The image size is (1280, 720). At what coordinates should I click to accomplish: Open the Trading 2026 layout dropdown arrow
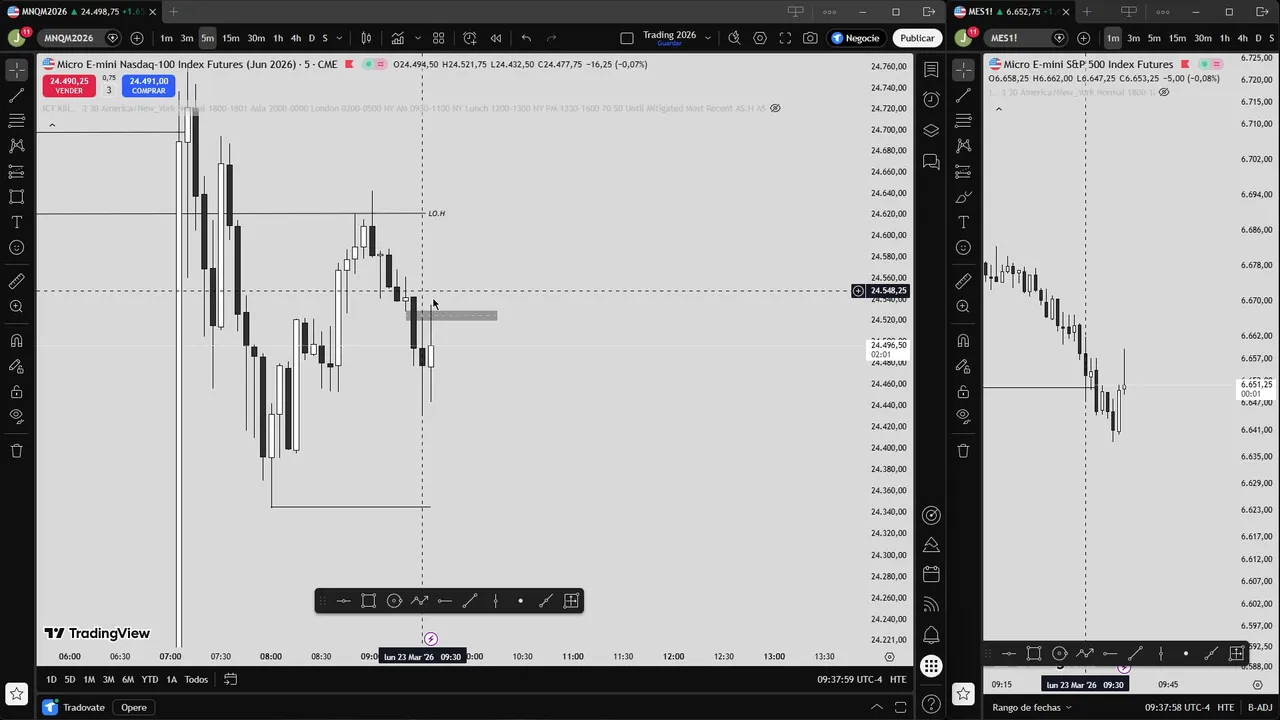click(707, 38)
